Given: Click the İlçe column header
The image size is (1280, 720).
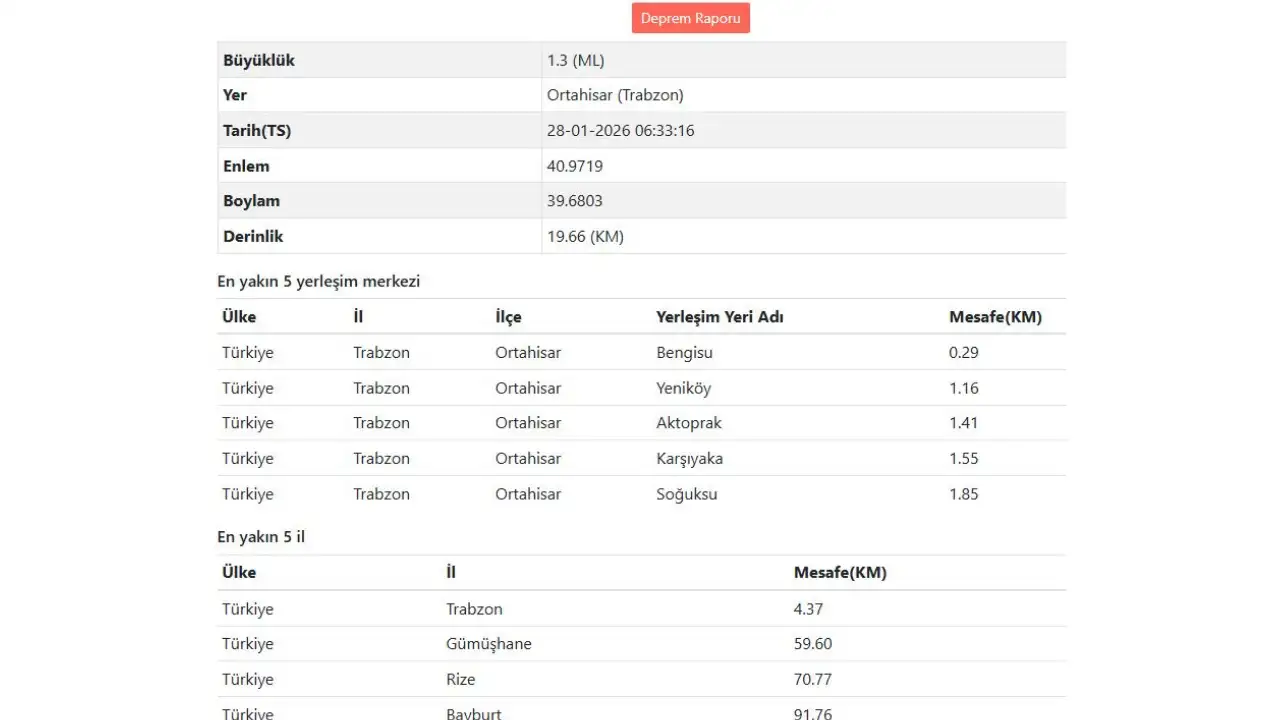Looking at the screenshot, I should pos(508,317).
